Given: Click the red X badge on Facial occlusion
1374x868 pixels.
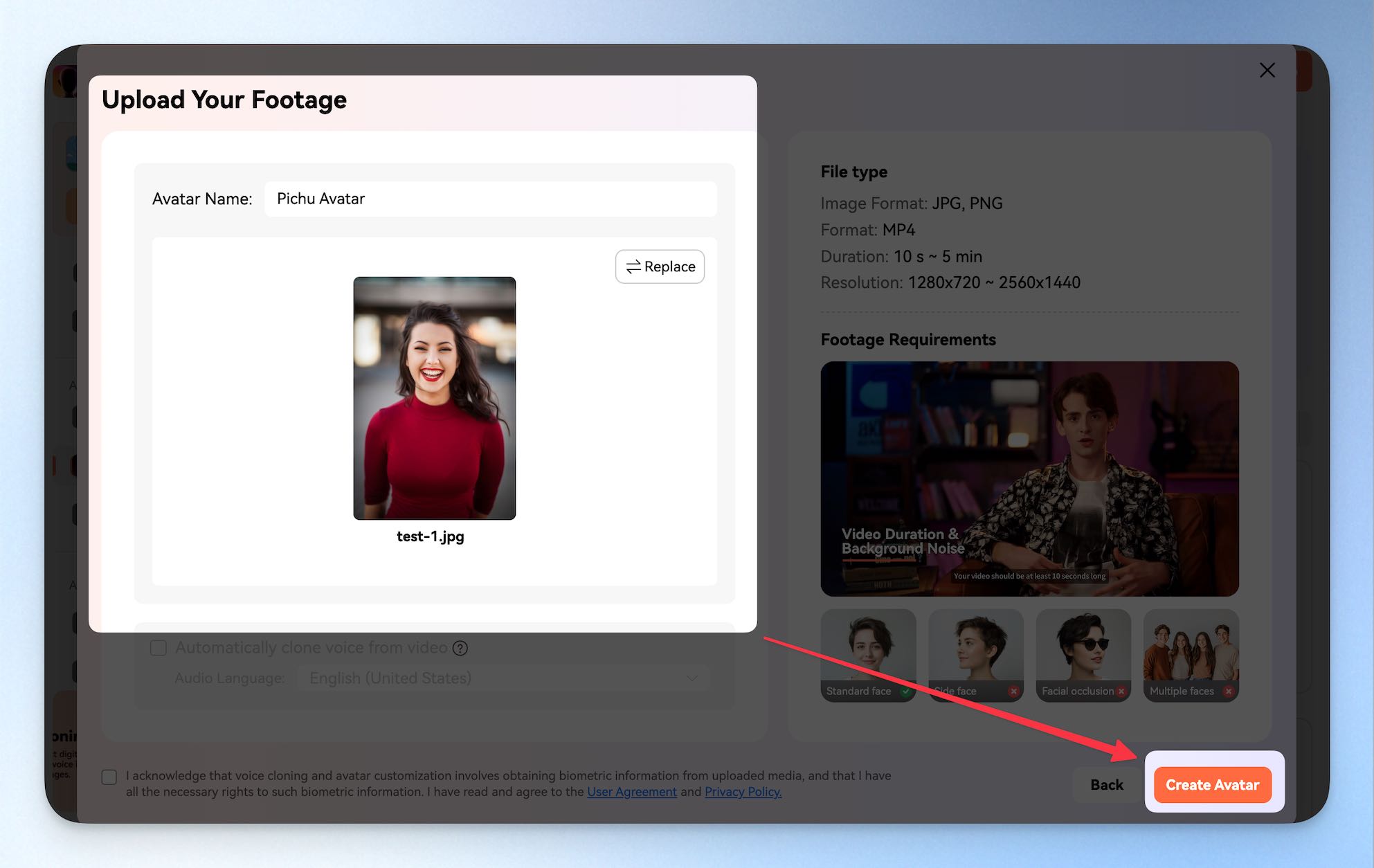Looking at the screenshot, I should (x=1121, y=691).
